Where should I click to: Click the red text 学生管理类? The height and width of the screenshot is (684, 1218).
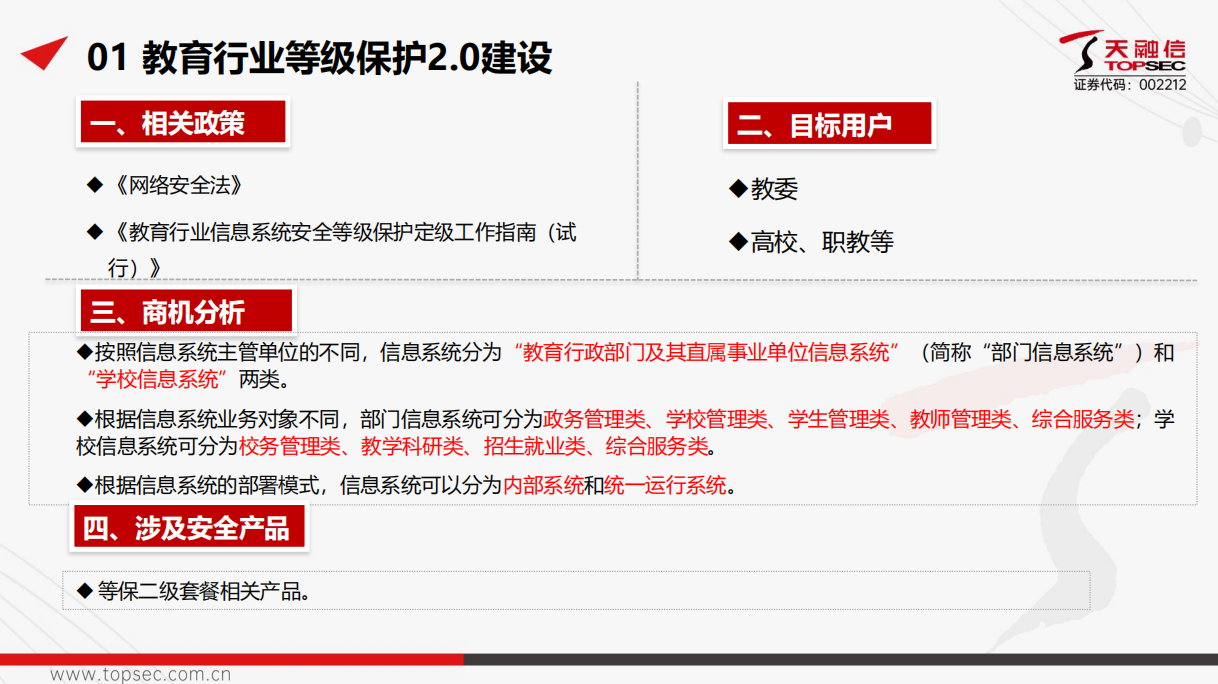[x=837, y=419]
